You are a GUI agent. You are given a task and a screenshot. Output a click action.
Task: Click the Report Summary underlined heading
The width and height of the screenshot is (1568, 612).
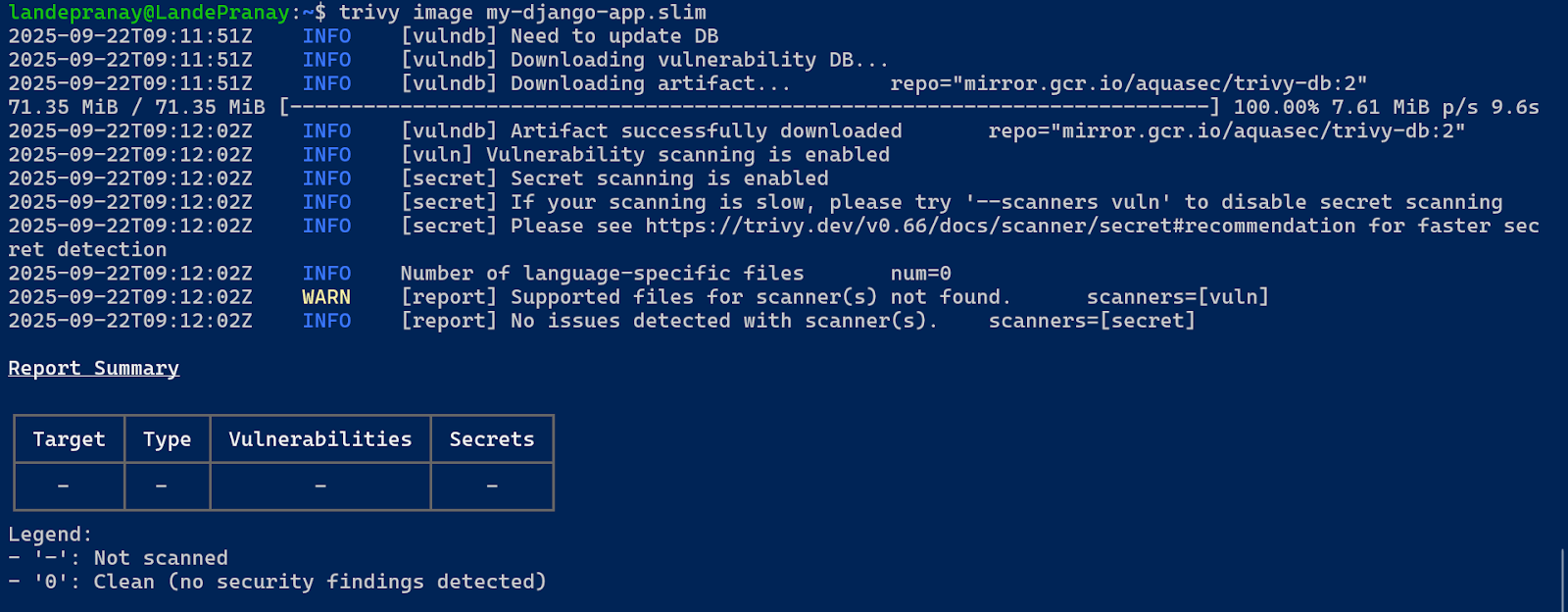click(93, 369)
